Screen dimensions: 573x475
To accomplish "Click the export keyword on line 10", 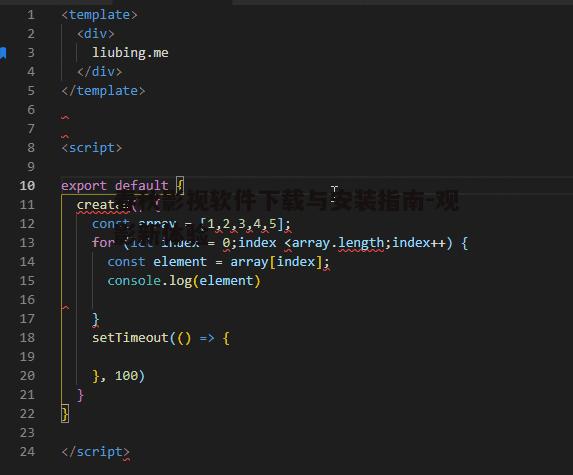I will (84, 186).
